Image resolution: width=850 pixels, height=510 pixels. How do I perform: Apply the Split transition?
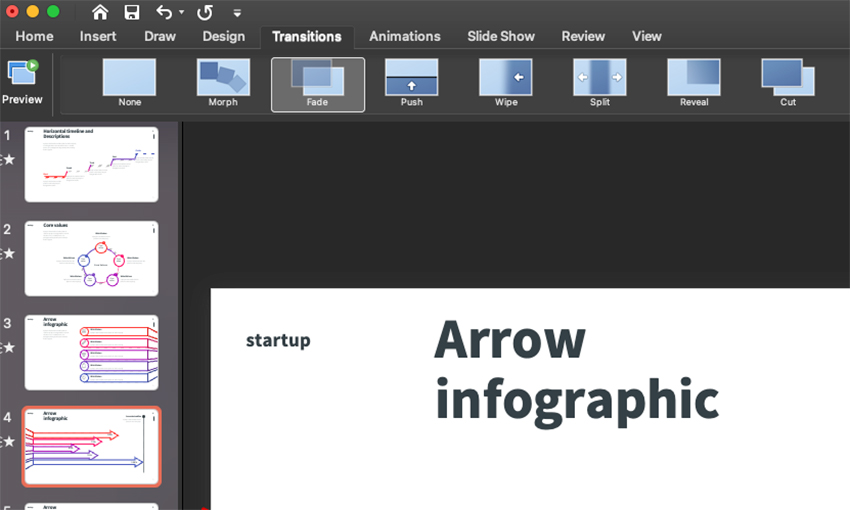600,83
